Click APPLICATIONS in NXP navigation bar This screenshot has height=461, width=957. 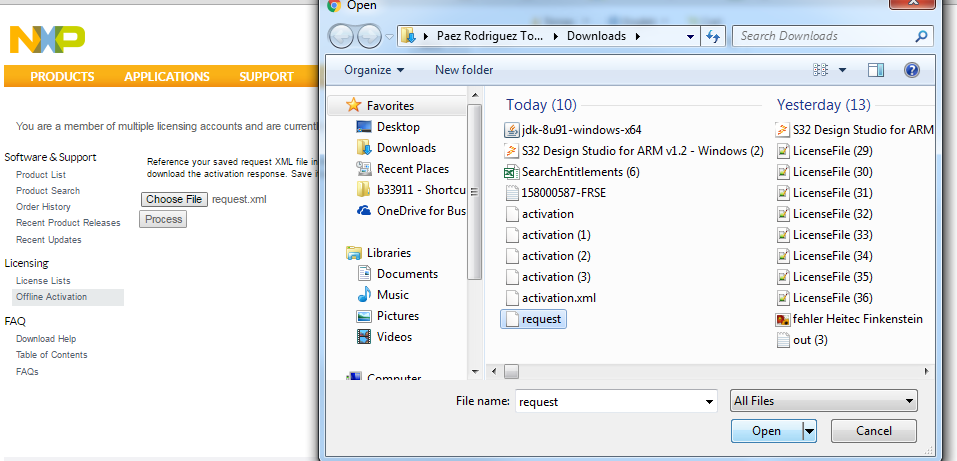pos(167,77)
